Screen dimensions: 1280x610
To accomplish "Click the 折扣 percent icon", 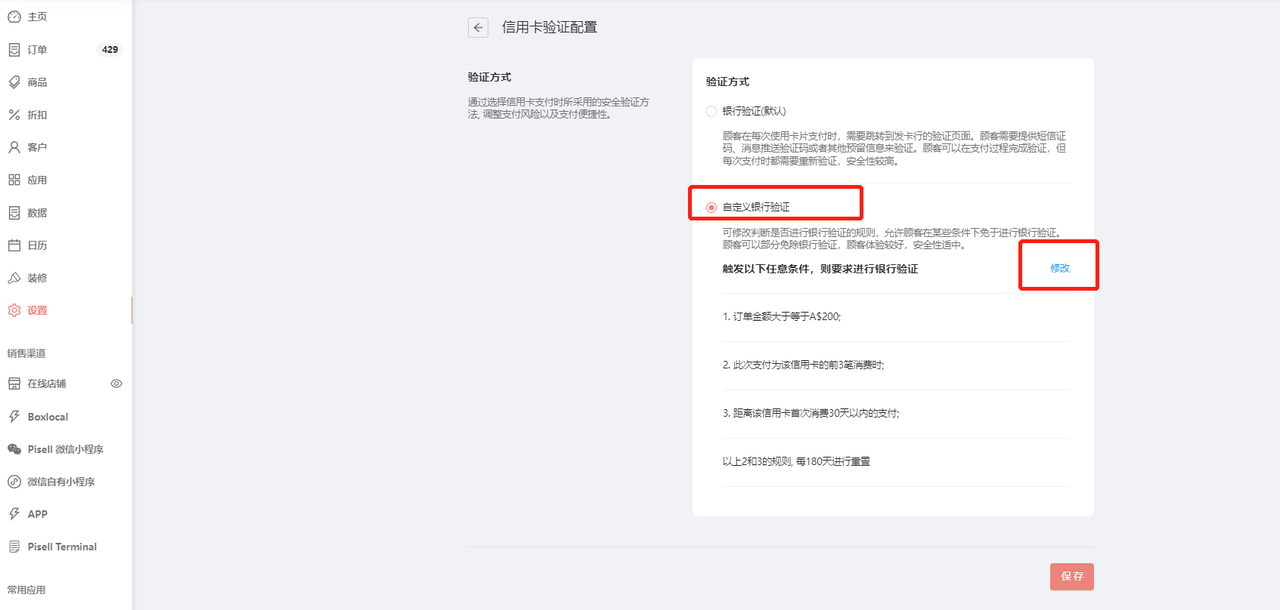I will (14, 115).
